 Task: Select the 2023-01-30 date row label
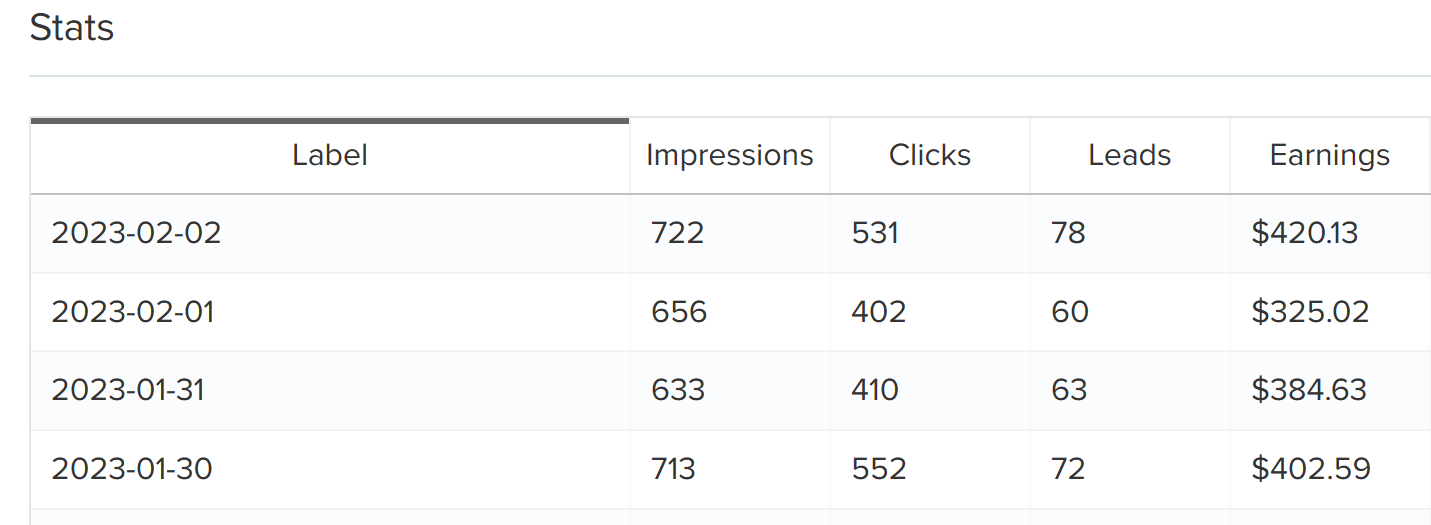click(132, 469)
